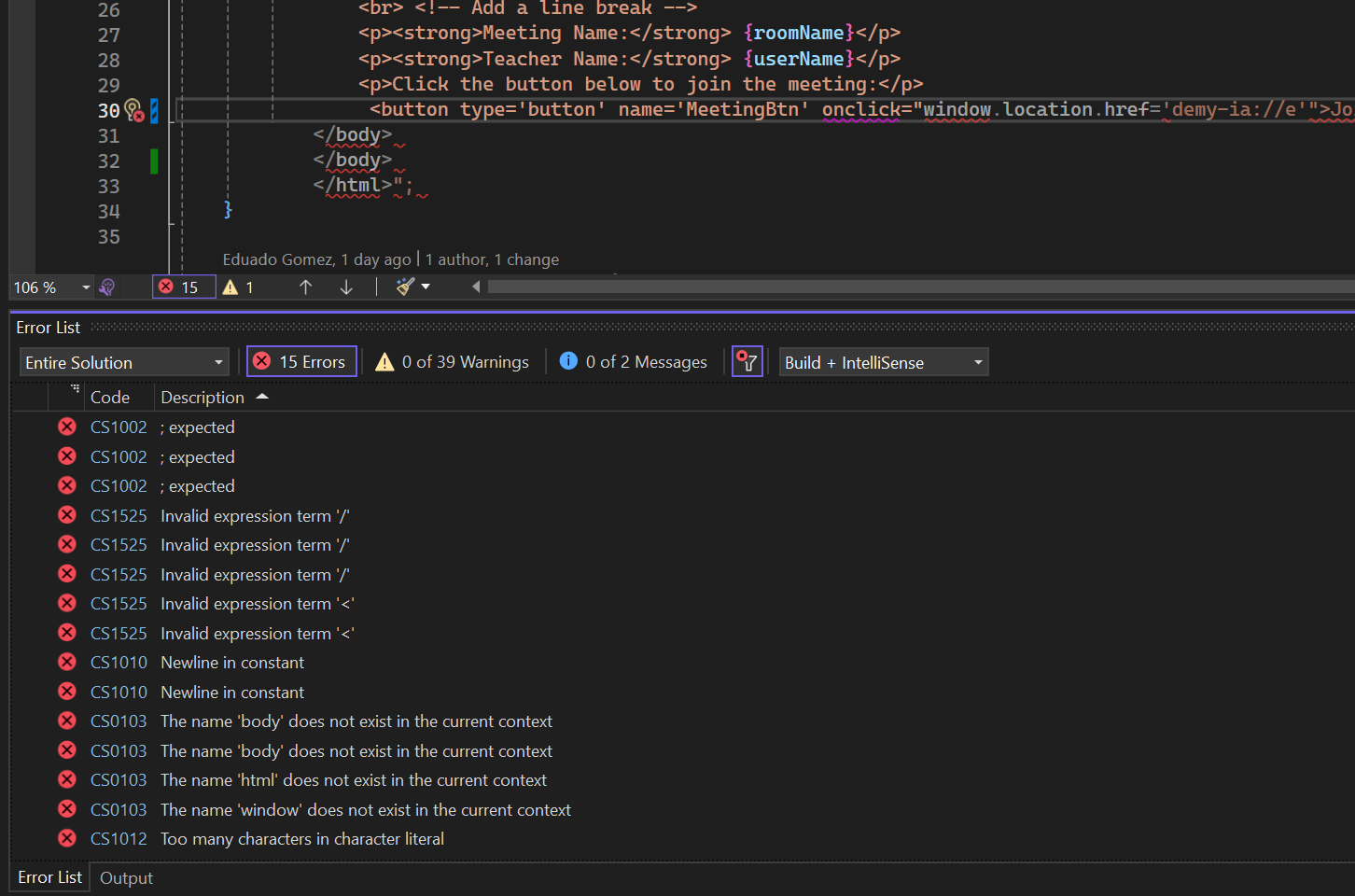
Task: Open the code cleanup broom icon
Action: point(404,287)
